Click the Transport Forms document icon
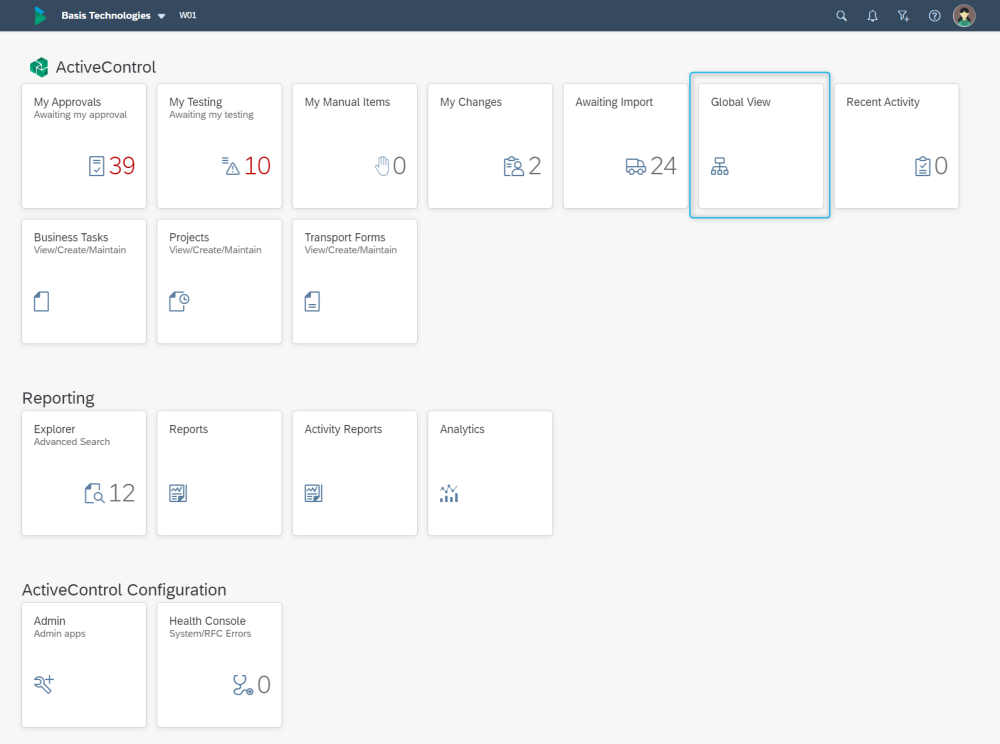 (312, 301)
